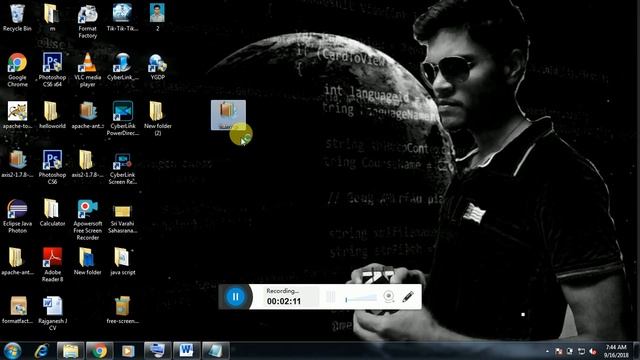Click the tray volume icon
The height and width of the screenshot is (360, 640).
point(593,351)
